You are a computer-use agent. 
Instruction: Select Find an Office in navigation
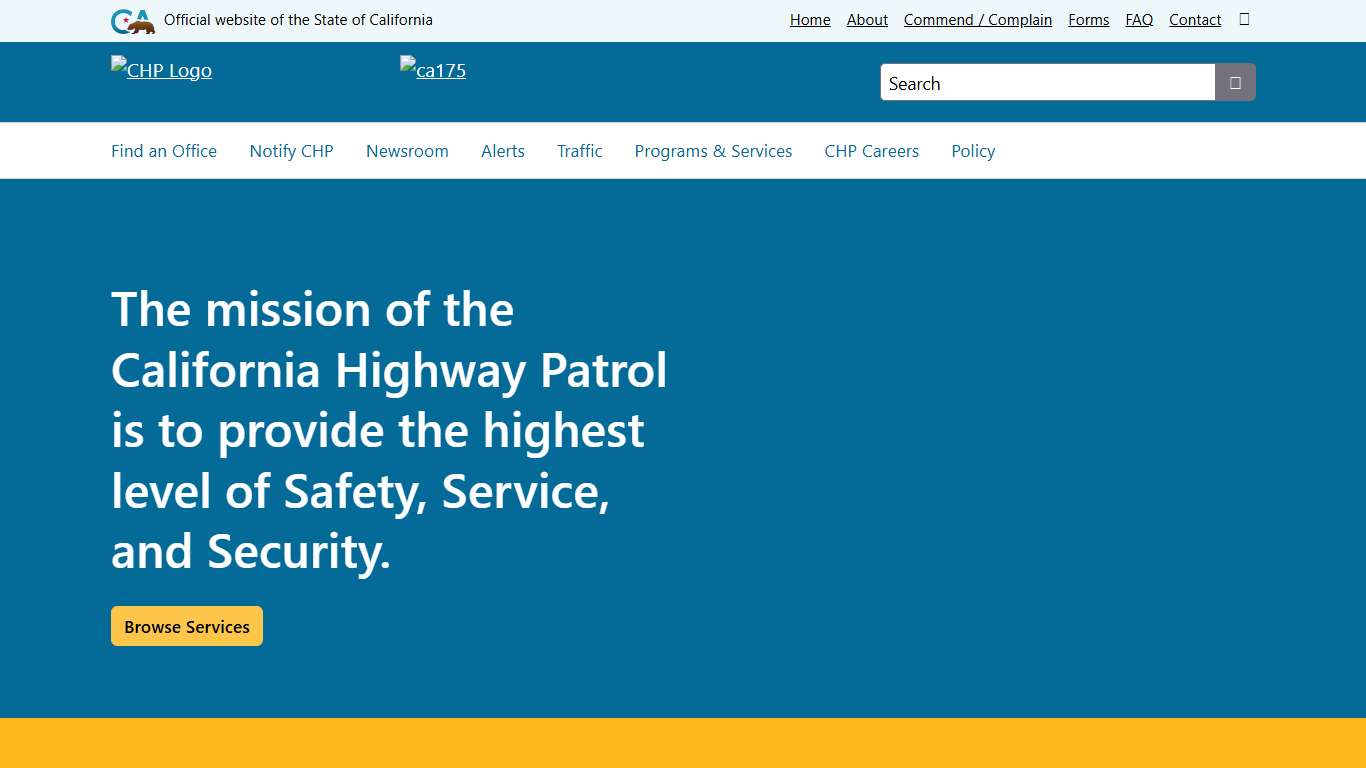(x=163, y=150)
